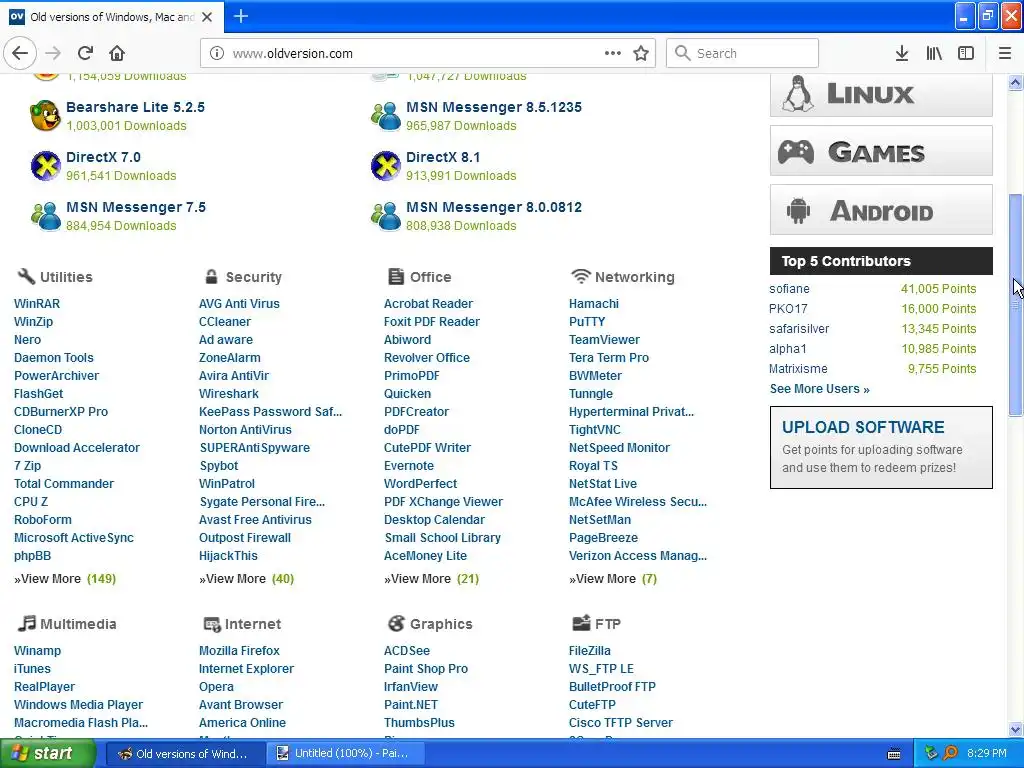Screen dimensions: 1024x768
Task: Open the Linux platform banner
Action: [881, 93]
